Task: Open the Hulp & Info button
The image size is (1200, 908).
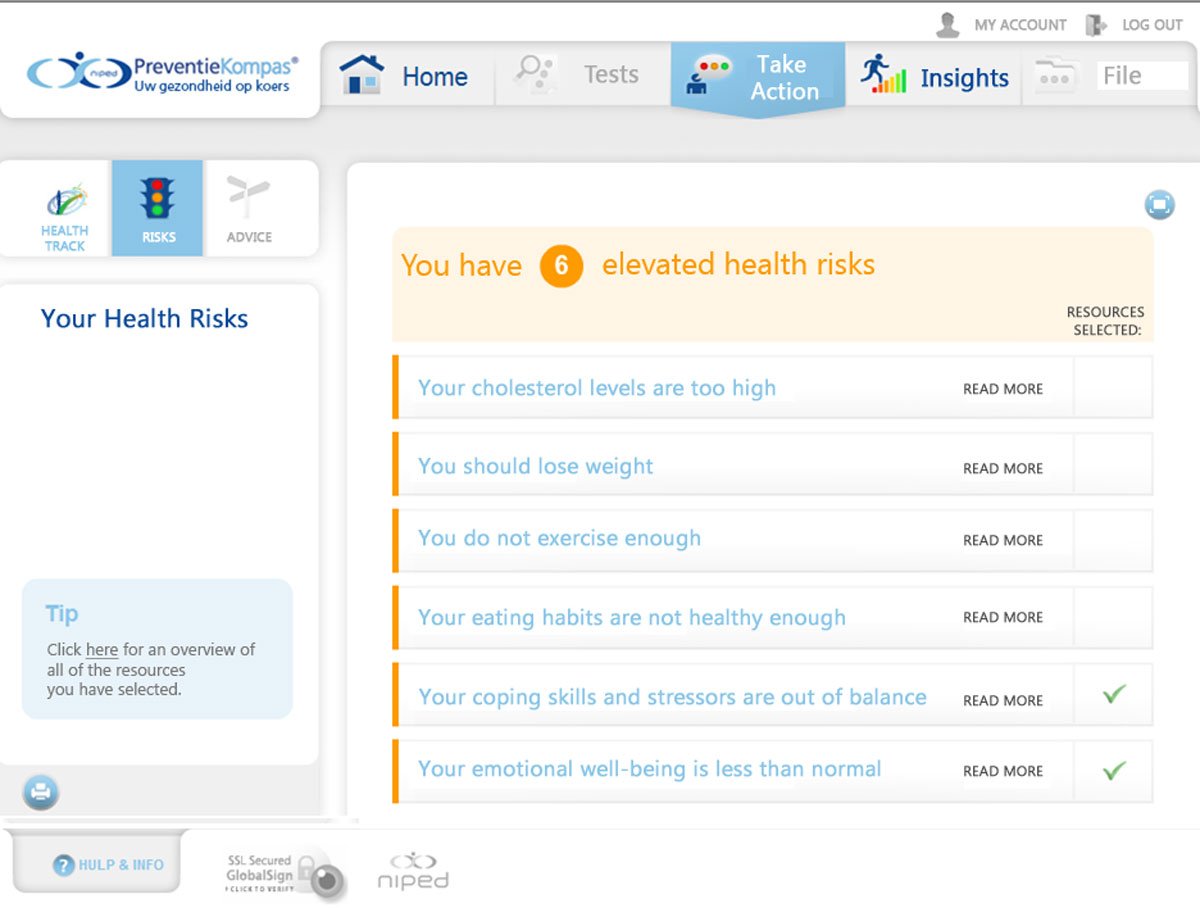Action: [x=108, y=864]
